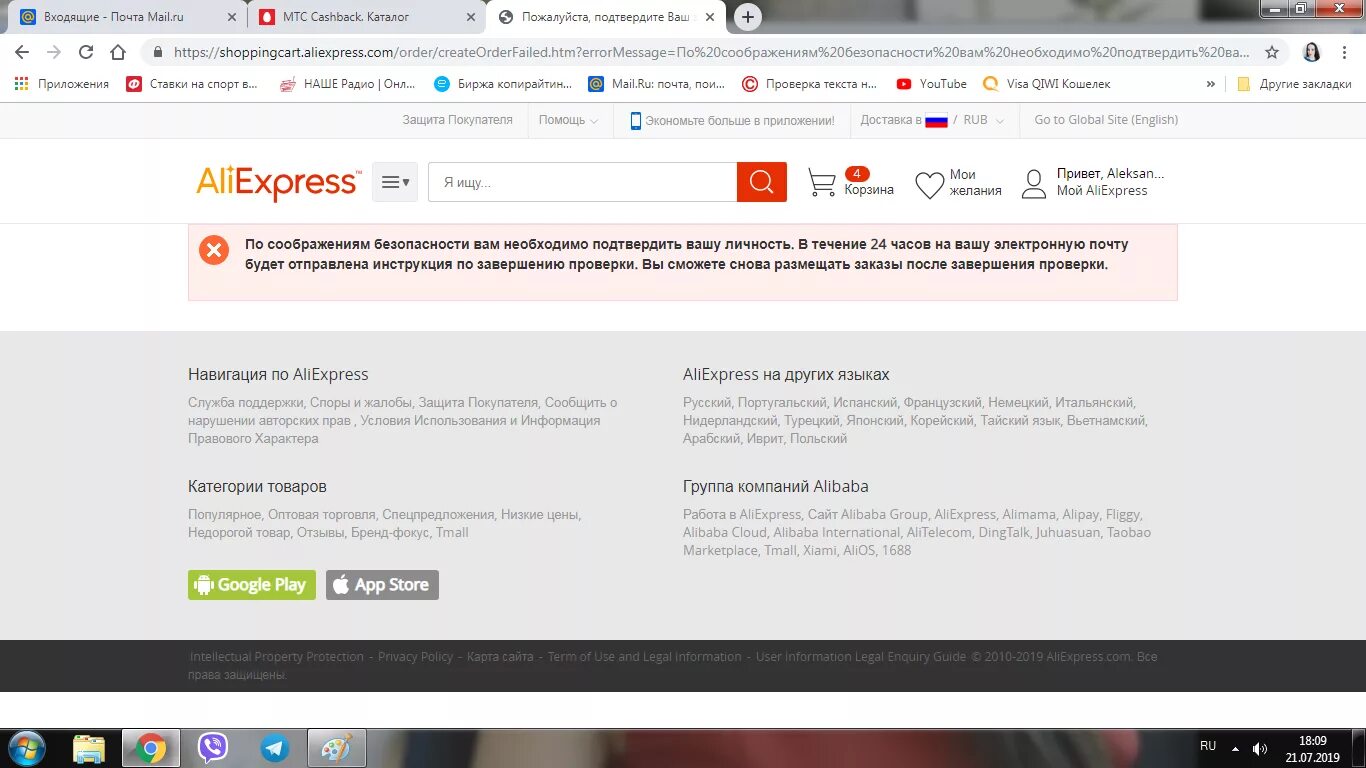Click Карта сайта footer link

[x=500, y=657]
